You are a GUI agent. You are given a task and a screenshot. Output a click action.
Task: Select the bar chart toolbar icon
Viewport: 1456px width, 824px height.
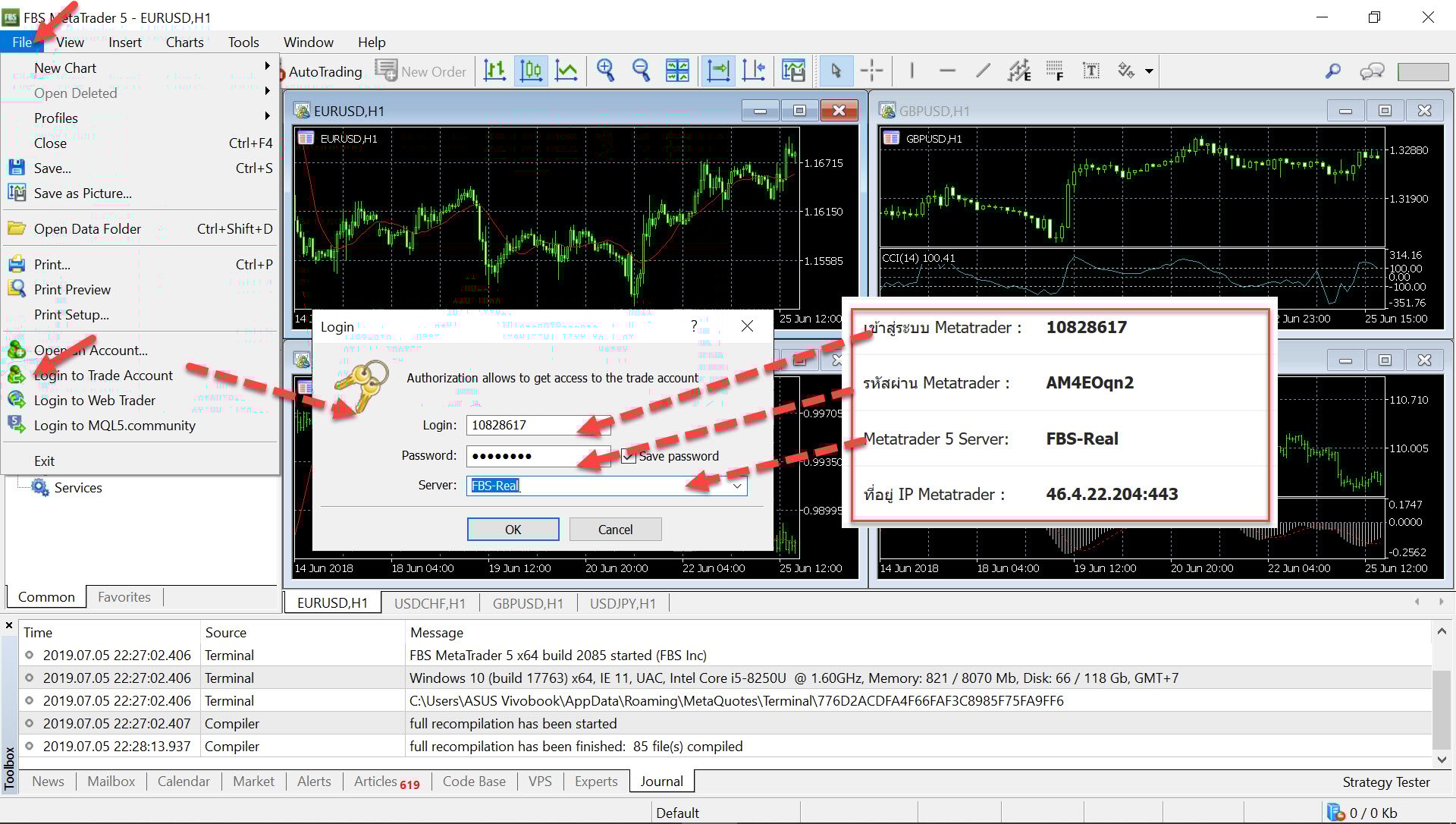pyautogui.click(x=494, y=71)
